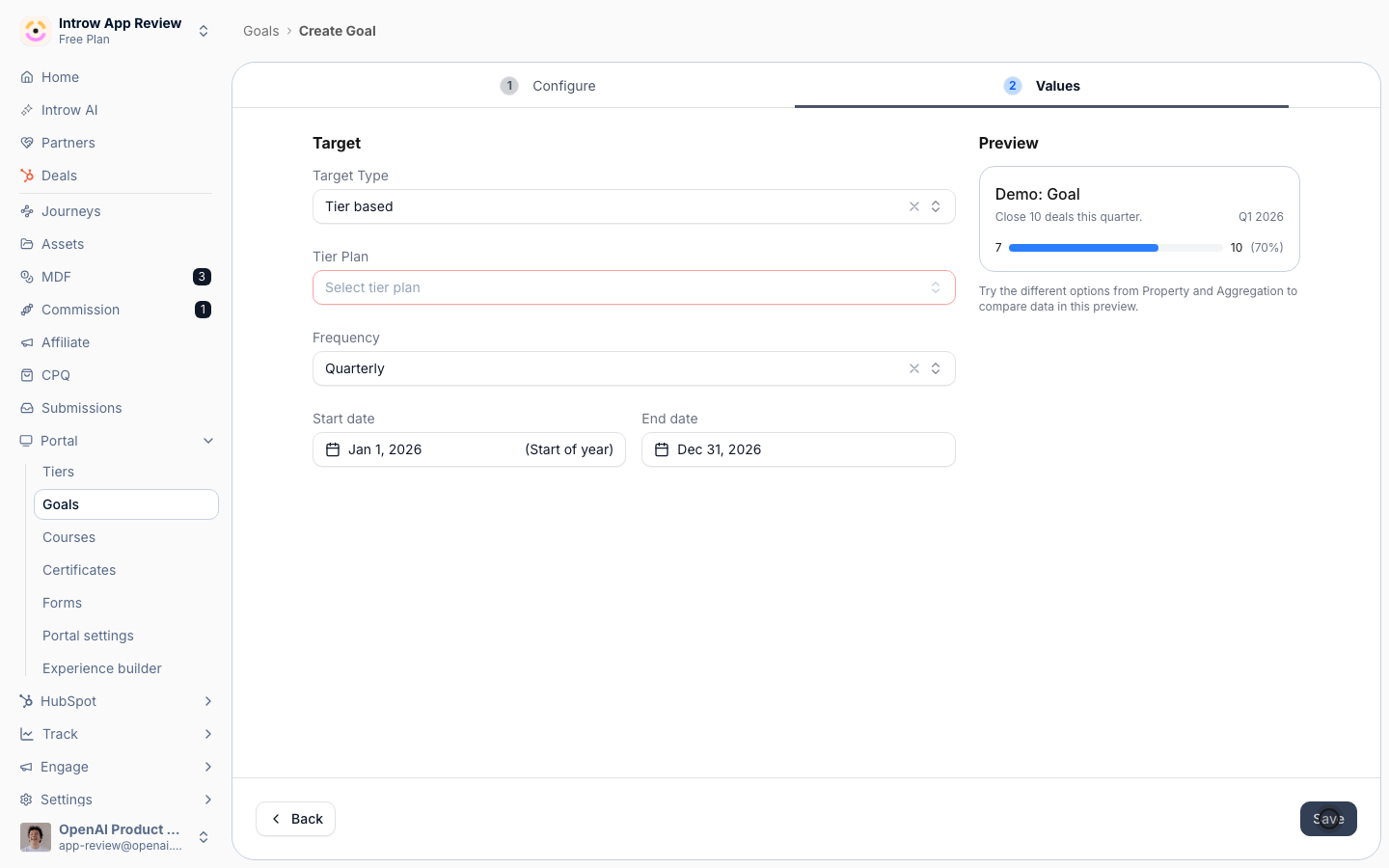Open the CPQ sidebar icon
Viewport: 1389px width, 868px height.
(x=27, y=375)
